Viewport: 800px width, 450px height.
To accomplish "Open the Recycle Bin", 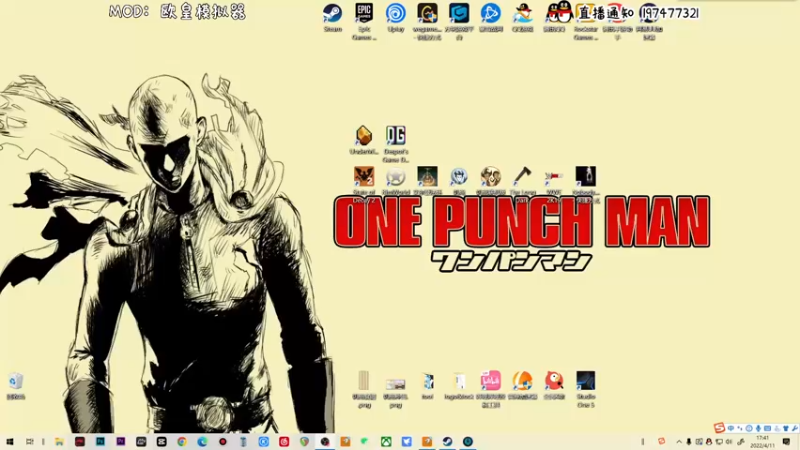I will point(16,386).
